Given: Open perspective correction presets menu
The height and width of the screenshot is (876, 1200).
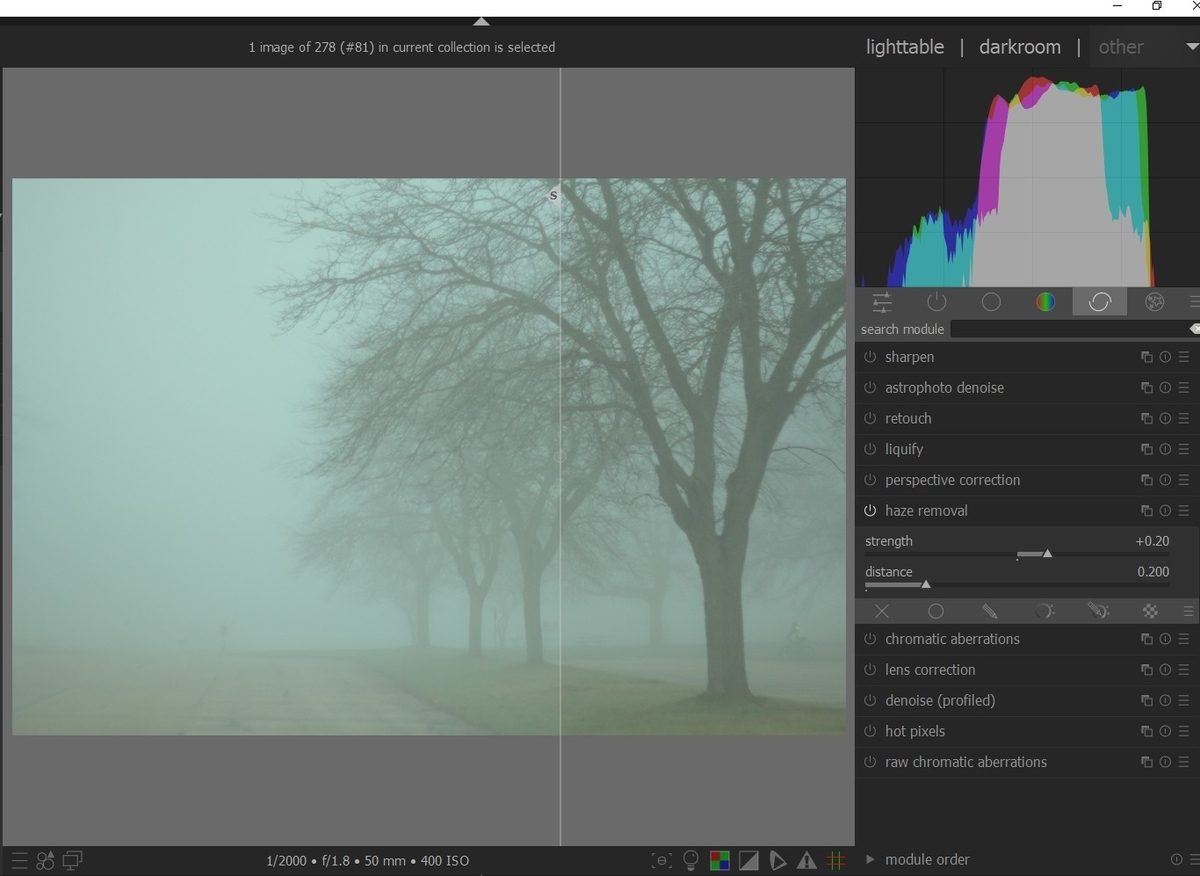Looking at the screenshot, I should click(x=1184, y=480).
